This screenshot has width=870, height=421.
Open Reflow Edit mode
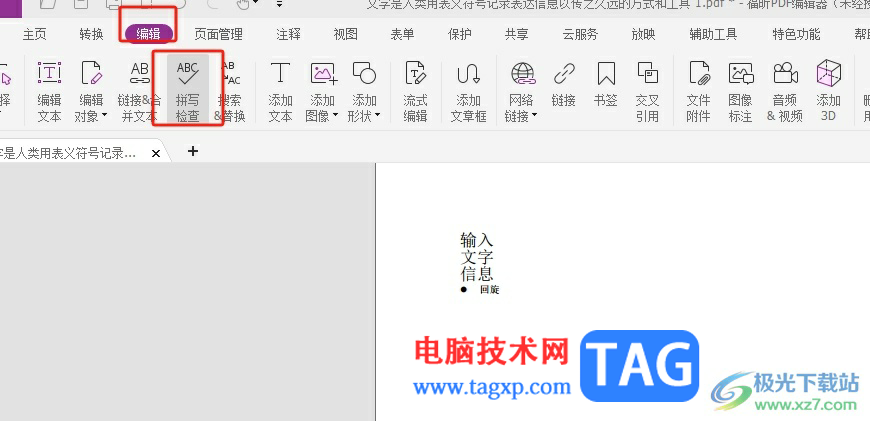(415, 92)
